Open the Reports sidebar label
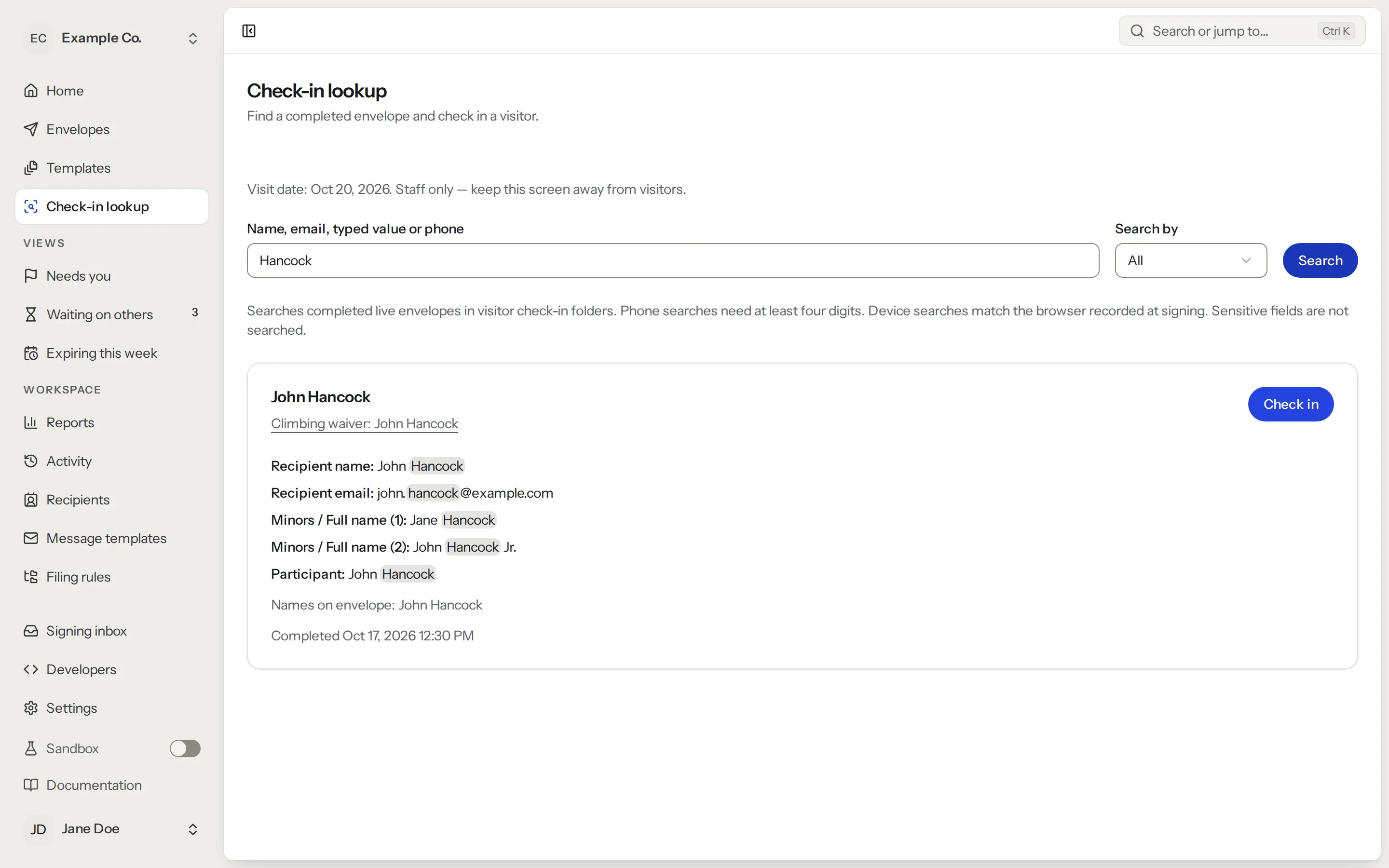This screenshot has width=1389, height=868. click(70, 422)
